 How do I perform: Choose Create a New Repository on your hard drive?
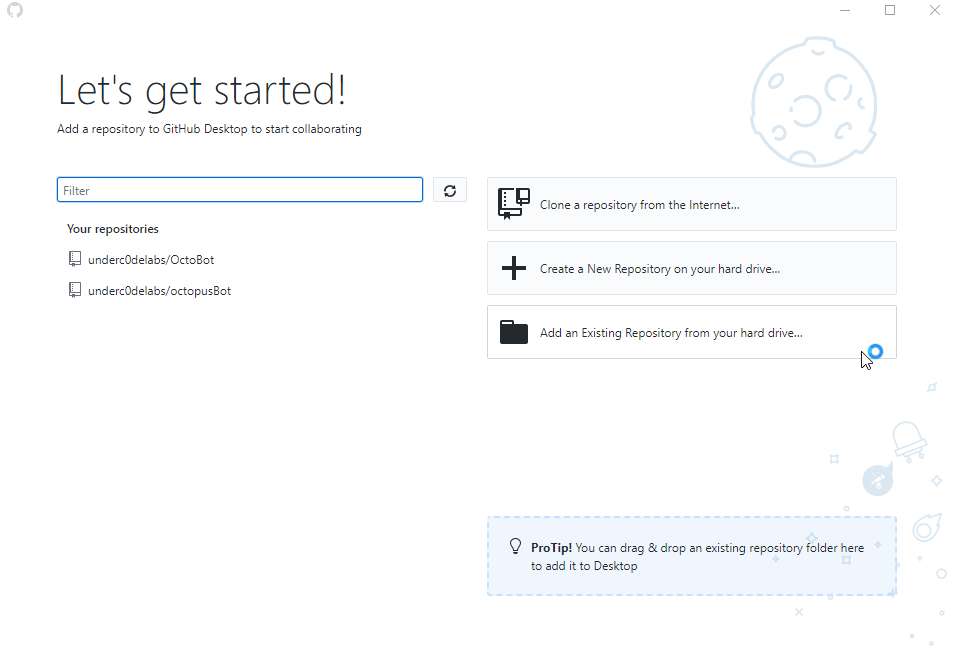click(692, 269)
